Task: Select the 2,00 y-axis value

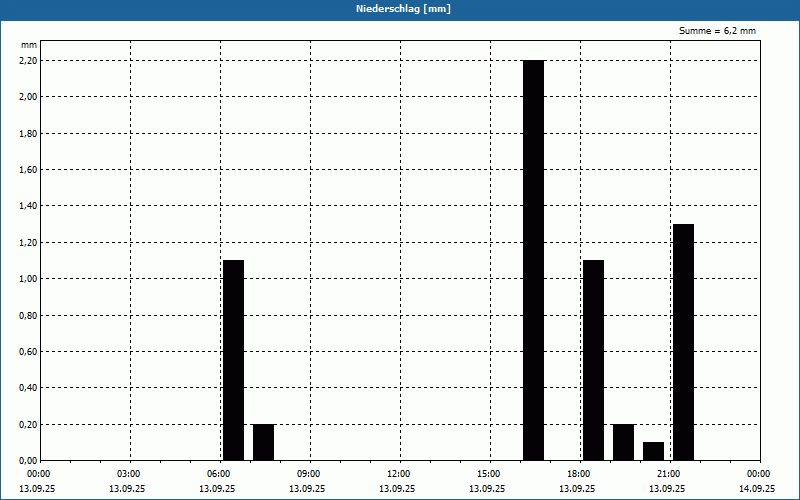Action: pyautogui.click(x=28, y=97)
